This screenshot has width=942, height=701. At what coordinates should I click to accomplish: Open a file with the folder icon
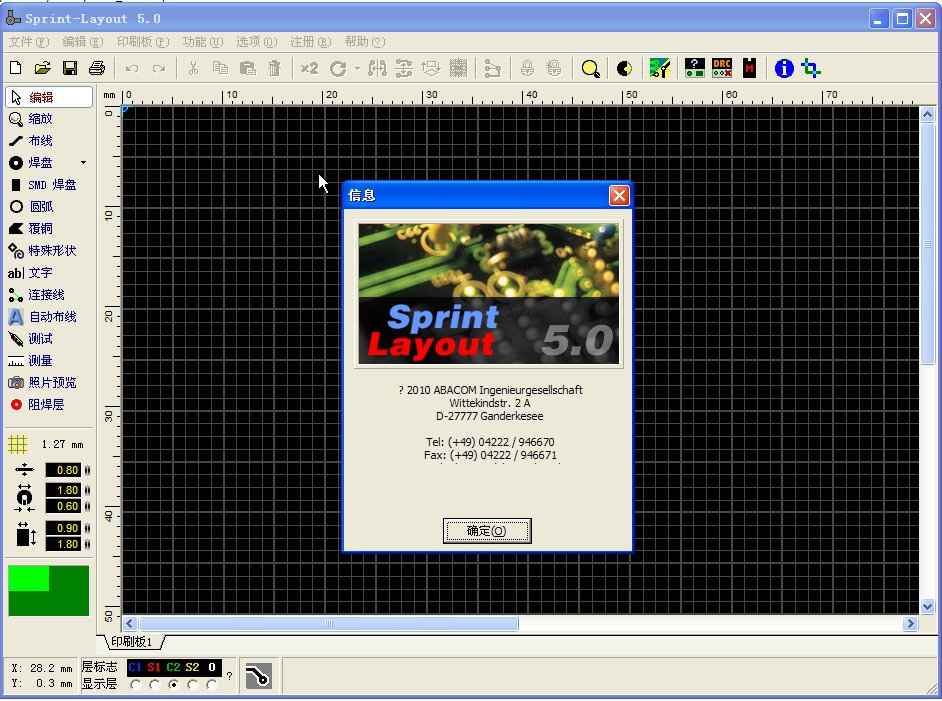43,68
